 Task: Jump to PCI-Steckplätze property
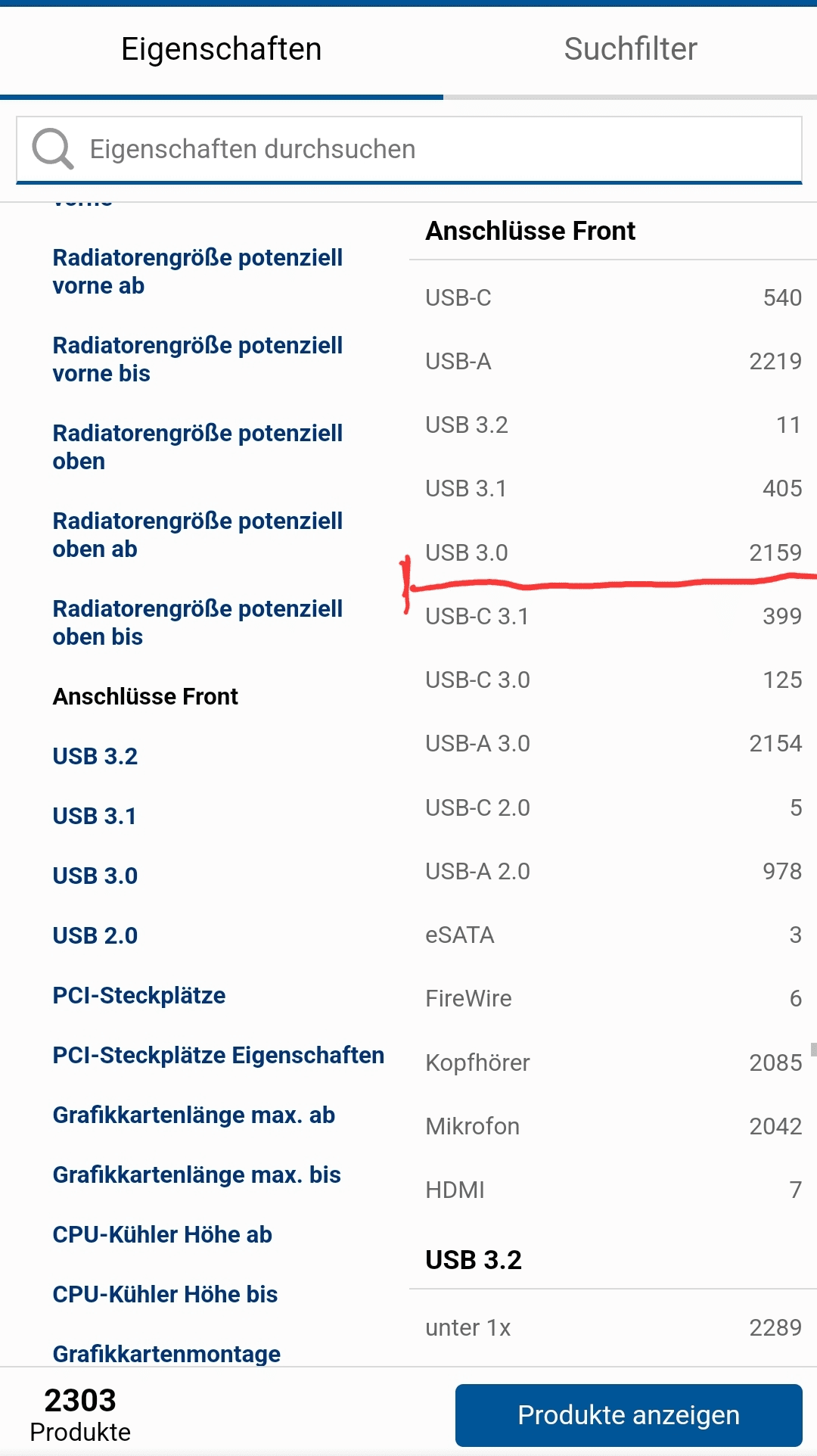139,995
